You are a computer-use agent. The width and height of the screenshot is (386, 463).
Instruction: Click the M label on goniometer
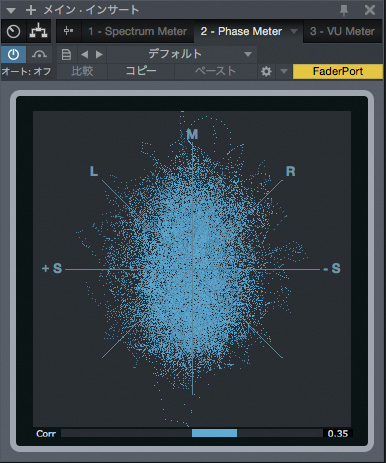pyautogui.click(x=192, y=134)
